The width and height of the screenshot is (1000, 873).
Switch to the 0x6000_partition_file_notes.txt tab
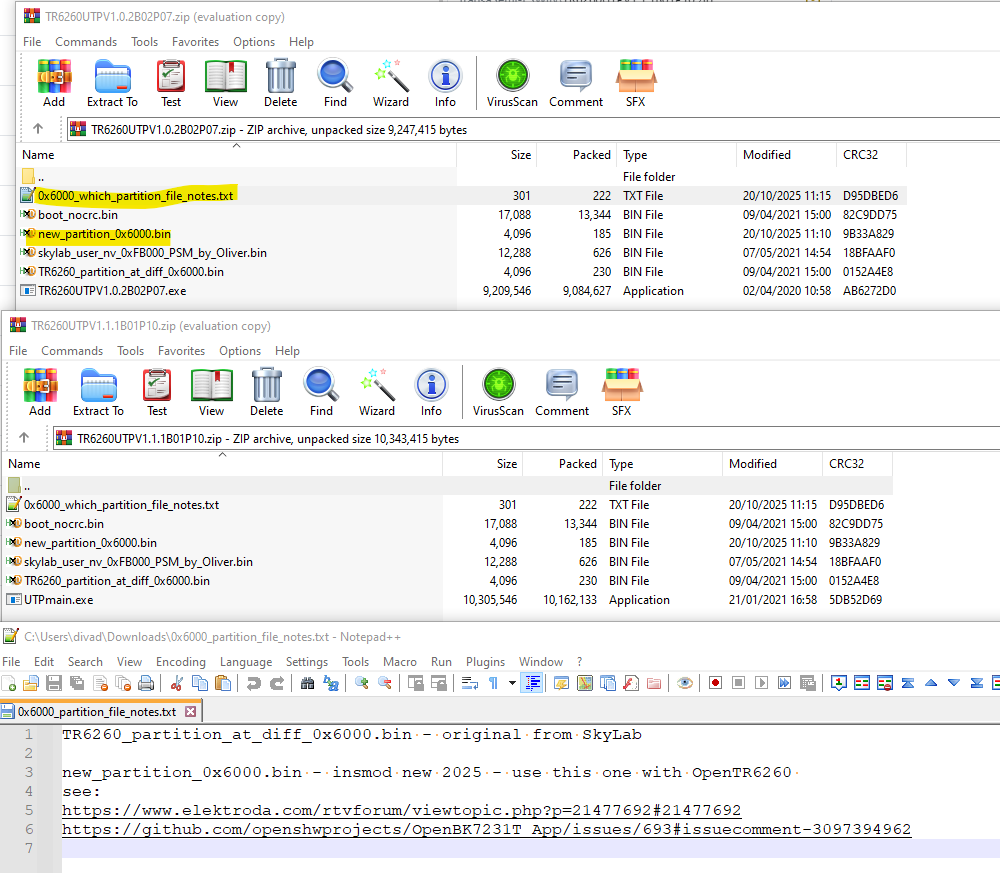point(98,712)
